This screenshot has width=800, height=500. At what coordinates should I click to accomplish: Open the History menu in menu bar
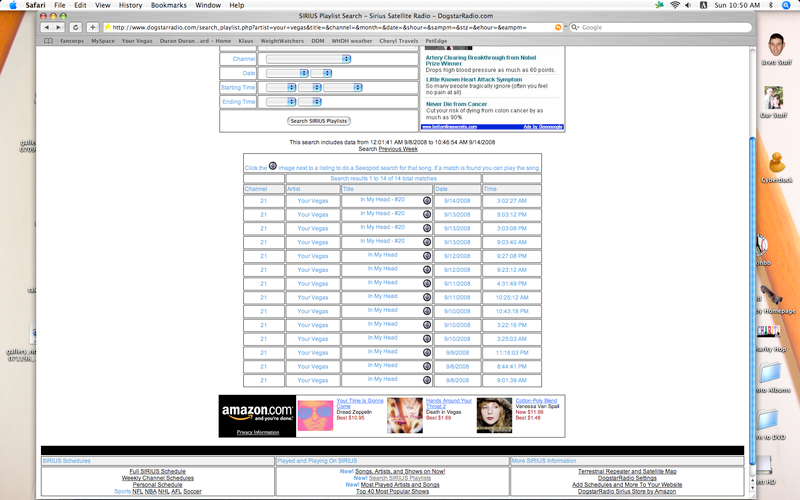130,5
